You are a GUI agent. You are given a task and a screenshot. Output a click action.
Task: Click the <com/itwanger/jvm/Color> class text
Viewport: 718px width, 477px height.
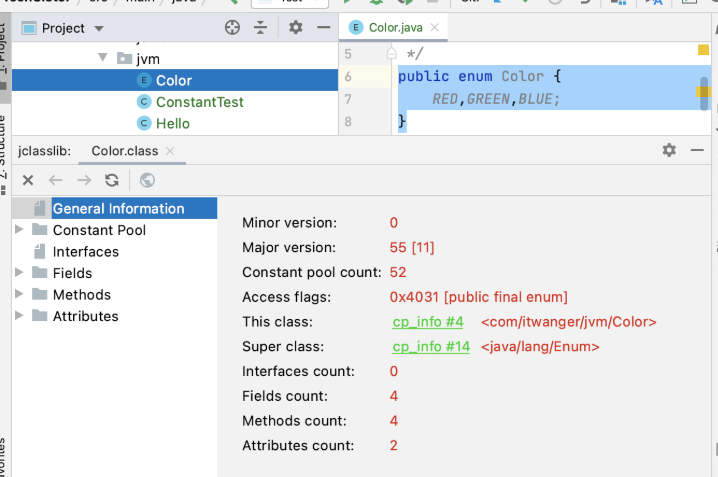[569, 322]
